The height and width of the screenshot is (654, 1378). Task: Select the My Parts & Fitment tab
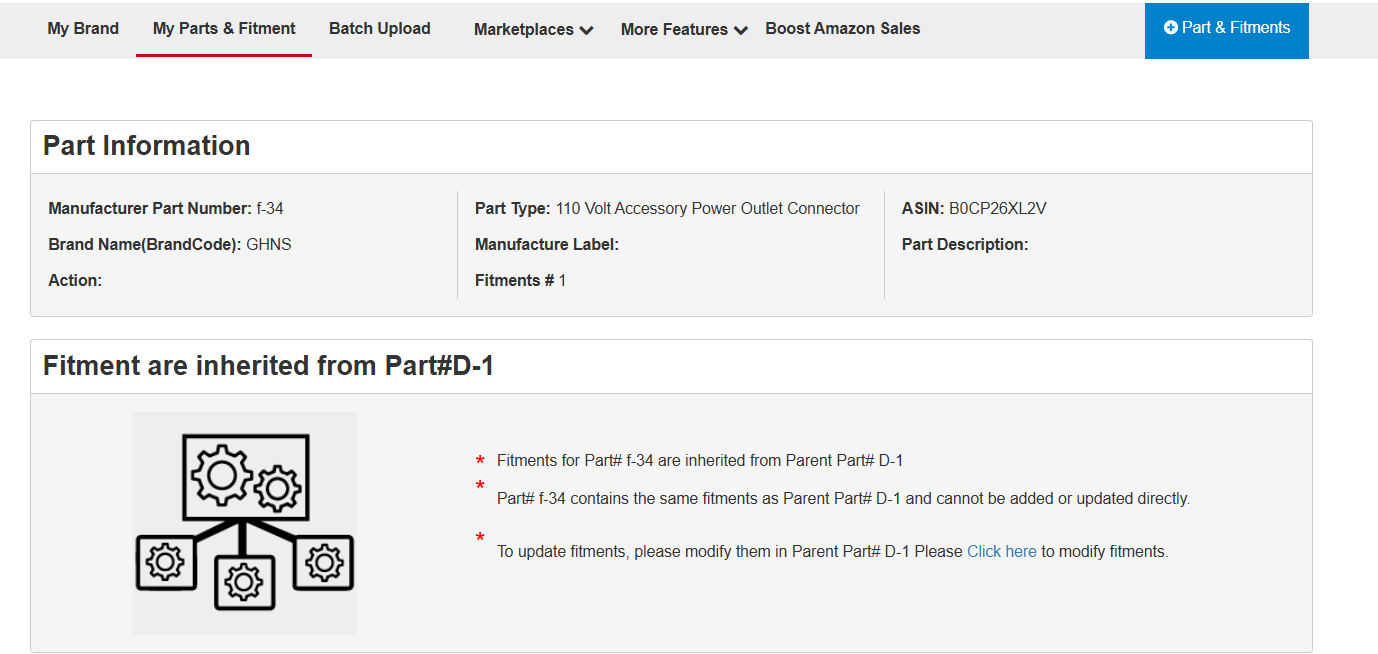click(x=224, y=28)
